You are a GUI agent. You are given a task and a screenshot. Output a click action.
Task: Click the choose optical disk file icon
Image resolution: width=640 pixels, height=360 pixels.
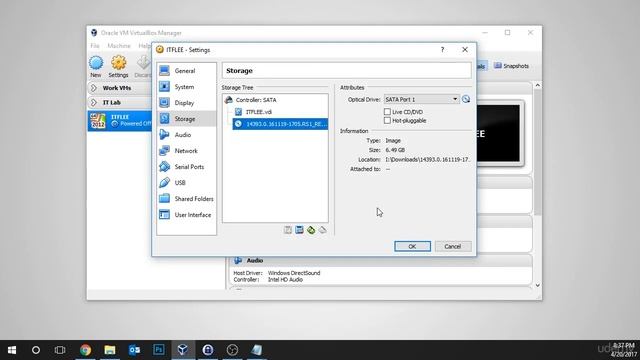(x=466, y=99)
